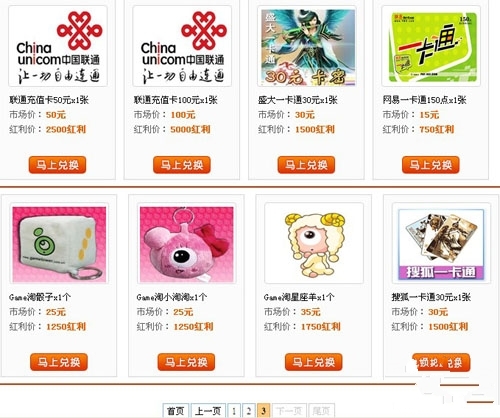Click 马上兑换 under Game淘骰子
The height and width of the screenshot is (418, 500).
59,362
